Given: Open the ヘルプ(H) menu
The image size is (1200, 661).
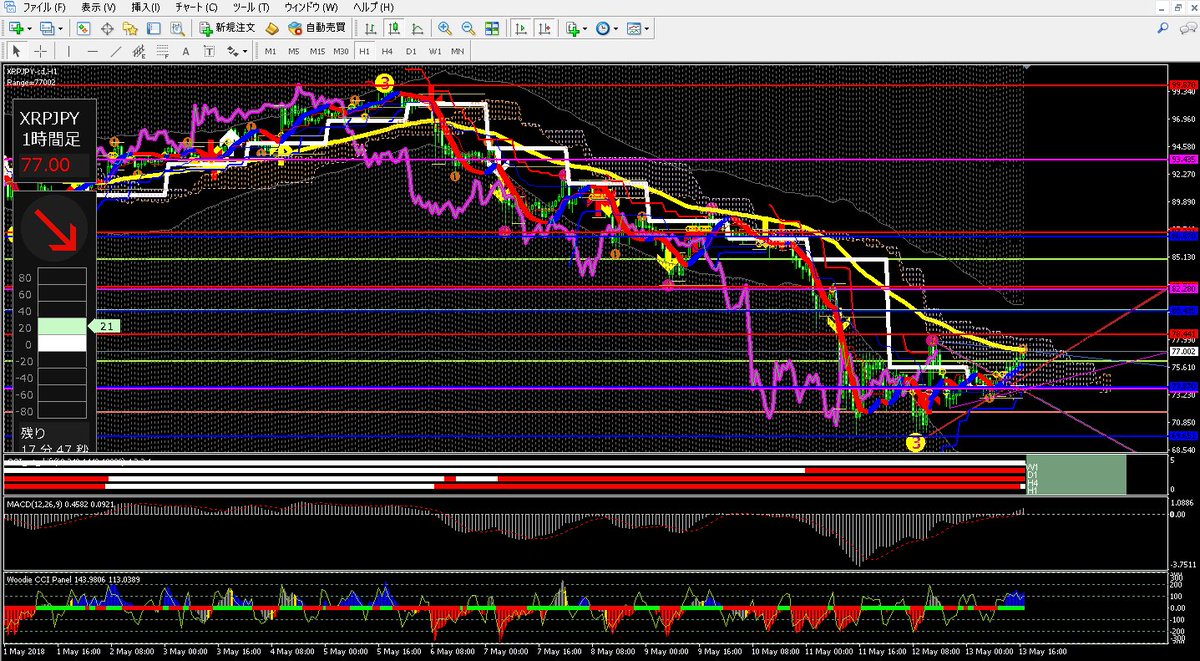Looking at the screenshot, I should pyautogui.click(x=375, y=8).
